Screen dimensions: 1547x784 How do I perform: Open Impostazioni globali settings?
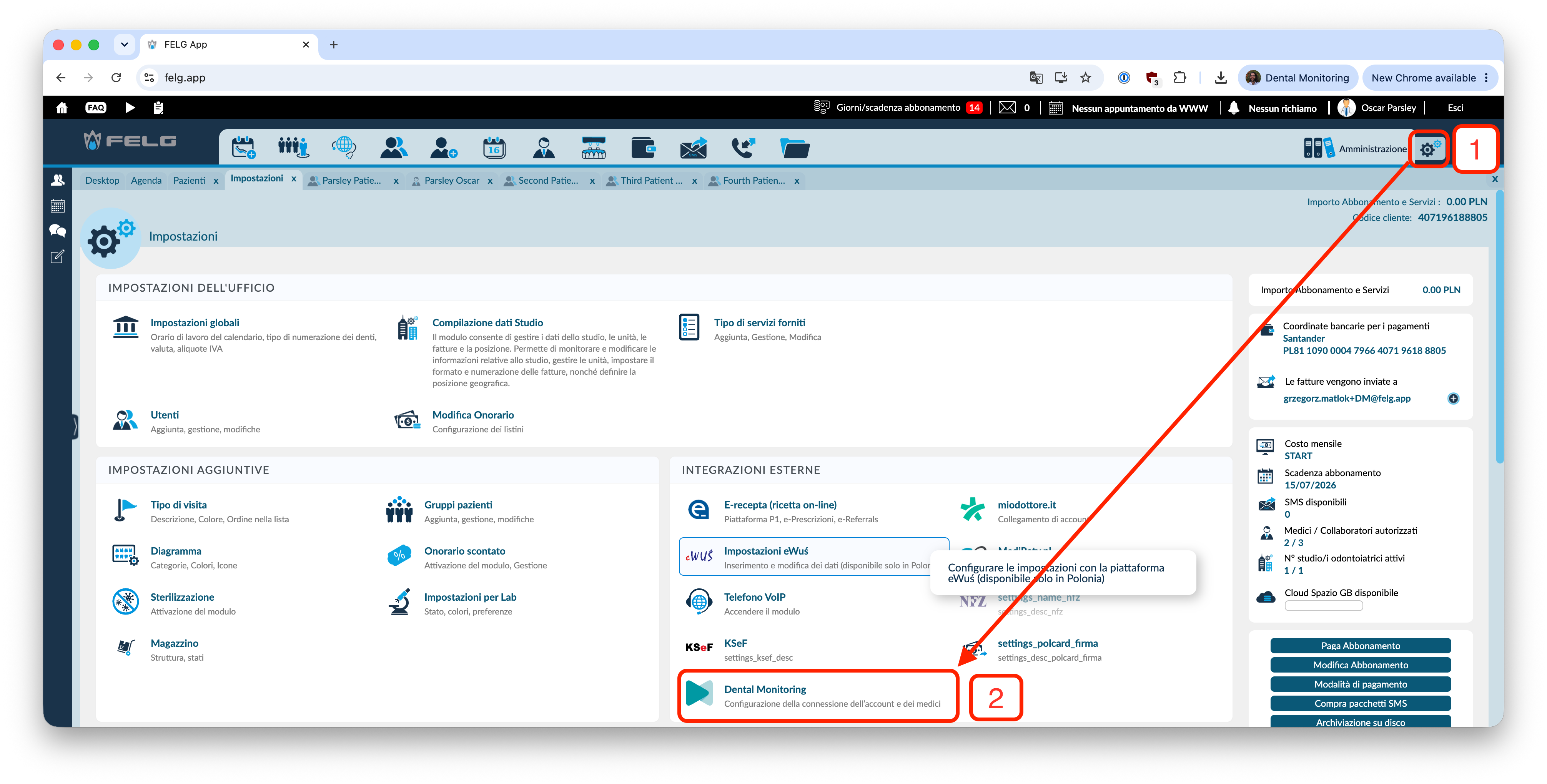(195, 323)
